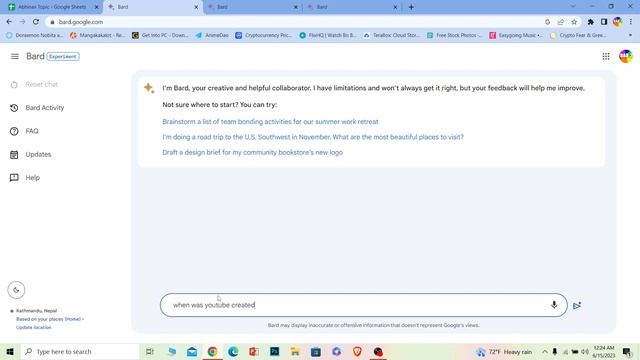Open the FAQ sidebar item
The width and height of the screenshot is (640, 360).
pos(24,131)
